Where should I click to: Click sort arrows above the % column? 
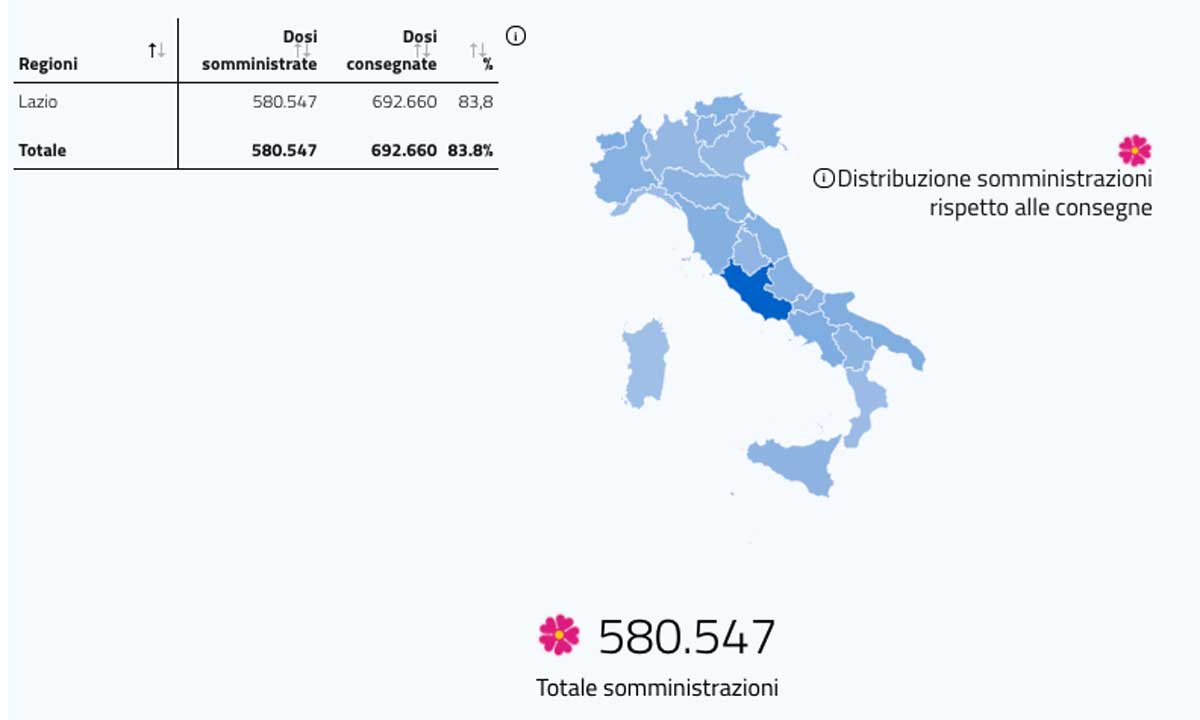pos(478,49)
